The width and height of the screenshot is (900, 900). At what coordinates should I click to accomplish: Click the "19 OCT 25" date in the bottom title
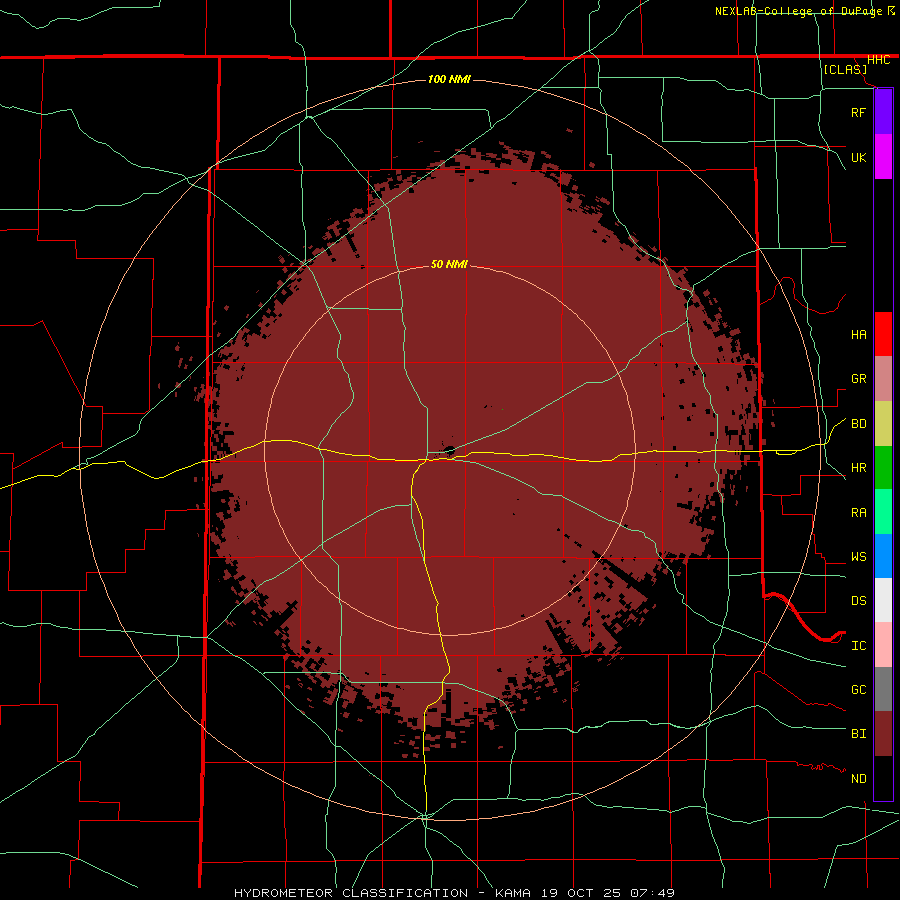coord(581,893)
